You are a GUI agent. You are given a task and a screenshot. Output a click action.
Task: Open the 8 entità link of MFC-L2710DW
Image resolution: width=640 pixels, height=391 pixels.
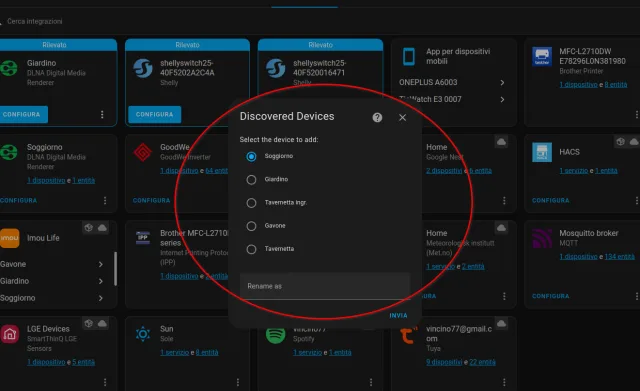click(x=616, y=84)
